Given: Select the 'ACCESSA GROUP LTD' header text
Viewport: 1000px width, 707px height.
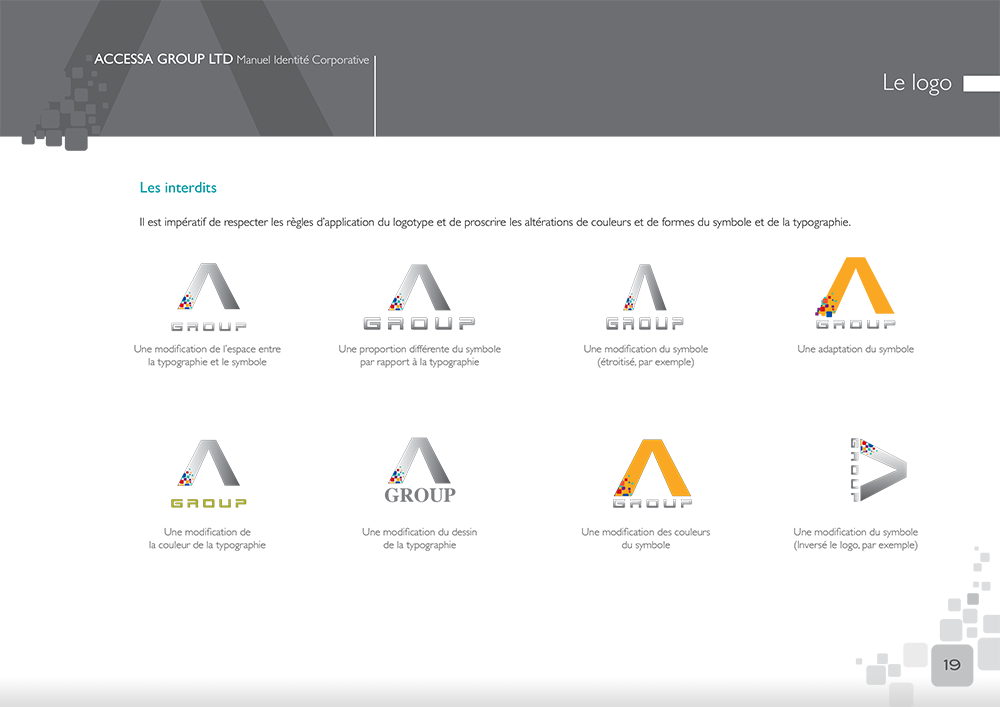Looking at the screenshot, I should pyautogui.click(x=163, y=60).
